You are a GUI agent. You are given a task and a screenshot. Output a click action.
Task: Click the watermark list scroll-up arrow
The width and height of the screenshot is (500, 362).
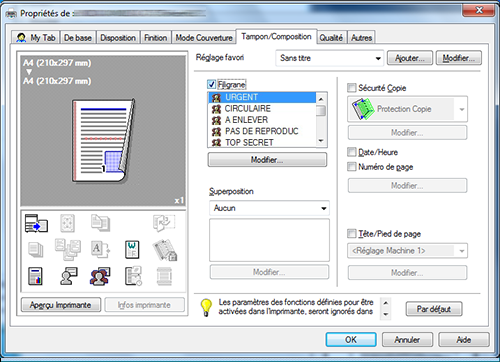click(x=321, y=99)
